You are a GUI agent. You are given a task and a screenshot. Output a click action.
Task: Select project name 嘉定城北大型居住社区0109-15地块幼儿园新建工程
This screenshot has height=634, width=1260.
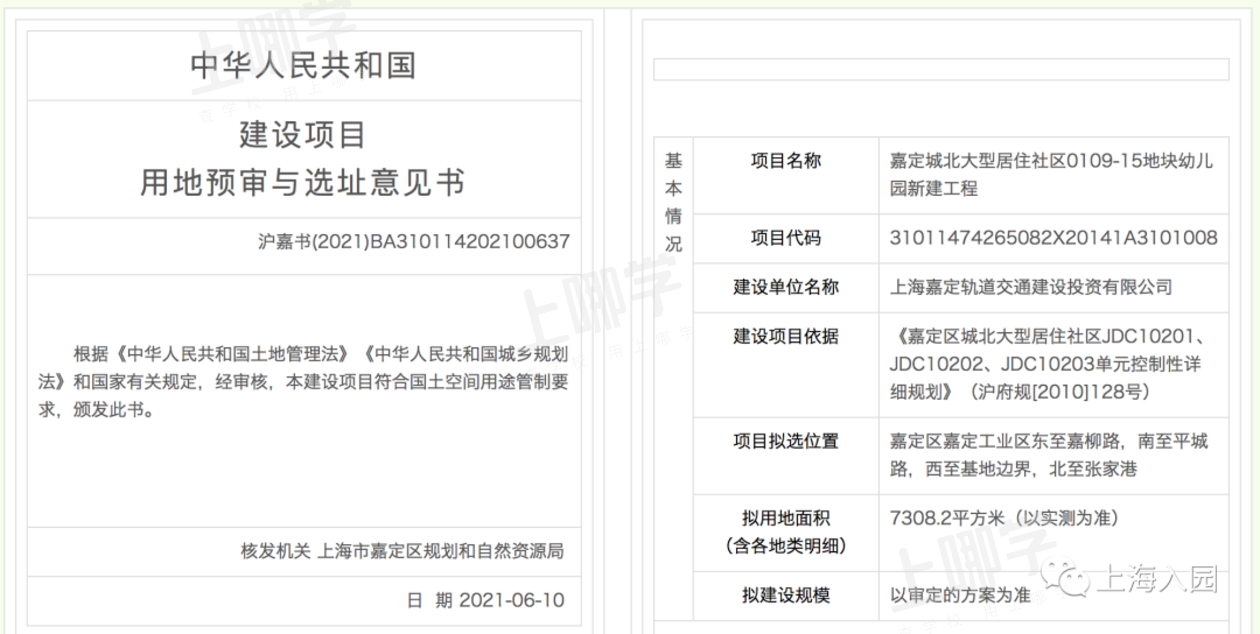[1052, 174]
